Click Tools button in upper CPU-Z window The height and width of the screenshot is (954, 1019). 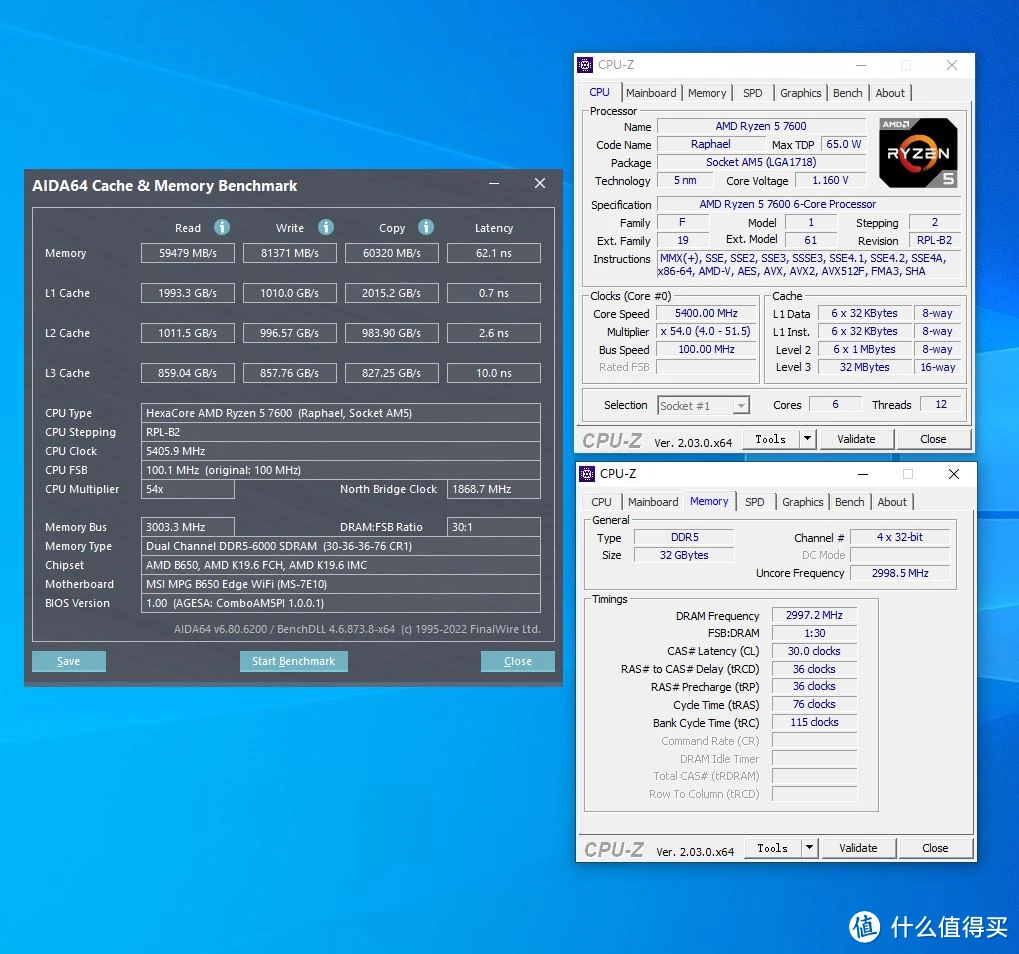771,439
